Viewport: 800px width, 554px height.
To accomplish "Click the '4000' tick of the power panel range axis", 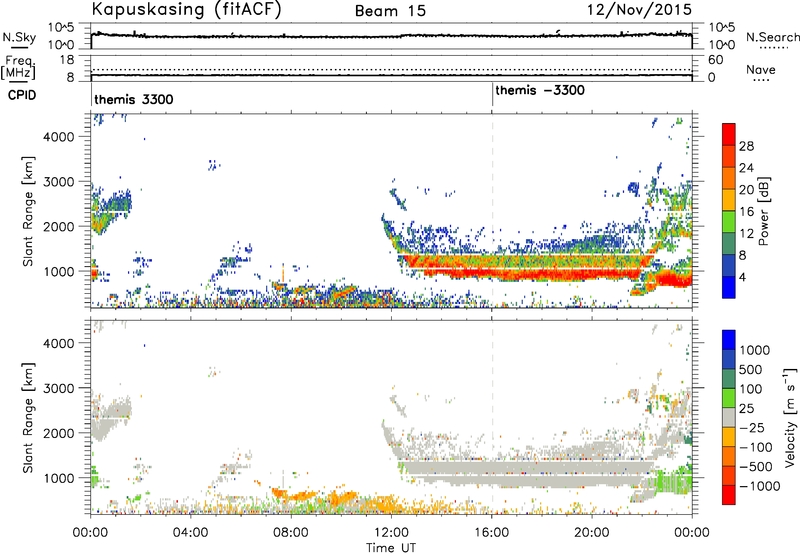I will point(58,137).
